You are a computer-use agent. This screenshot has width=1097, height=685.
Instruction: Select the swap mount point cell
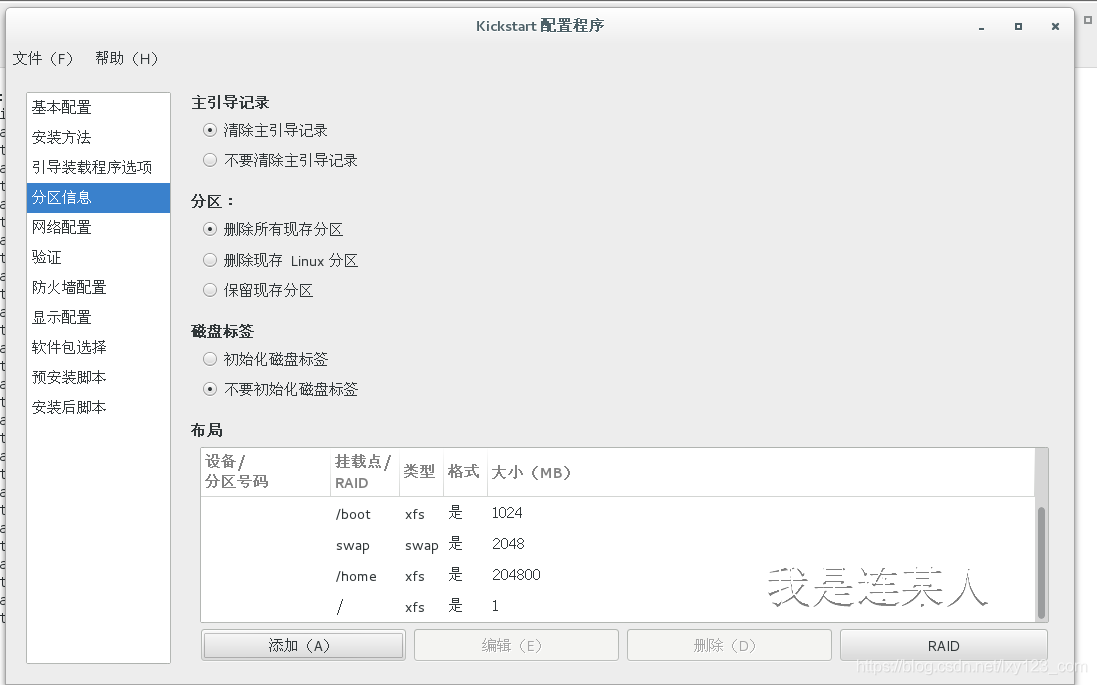pos(353,545)
